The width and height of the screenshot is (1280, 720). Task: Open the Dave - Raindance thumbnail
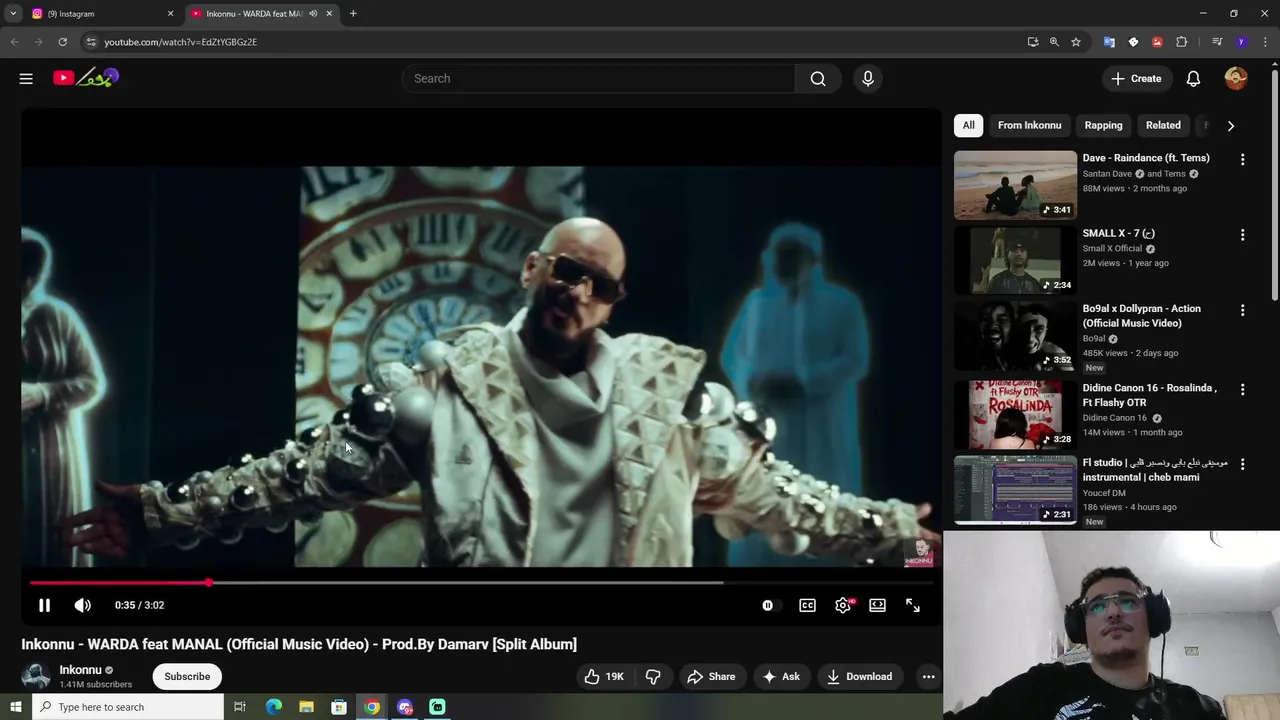coord(1015,185)
